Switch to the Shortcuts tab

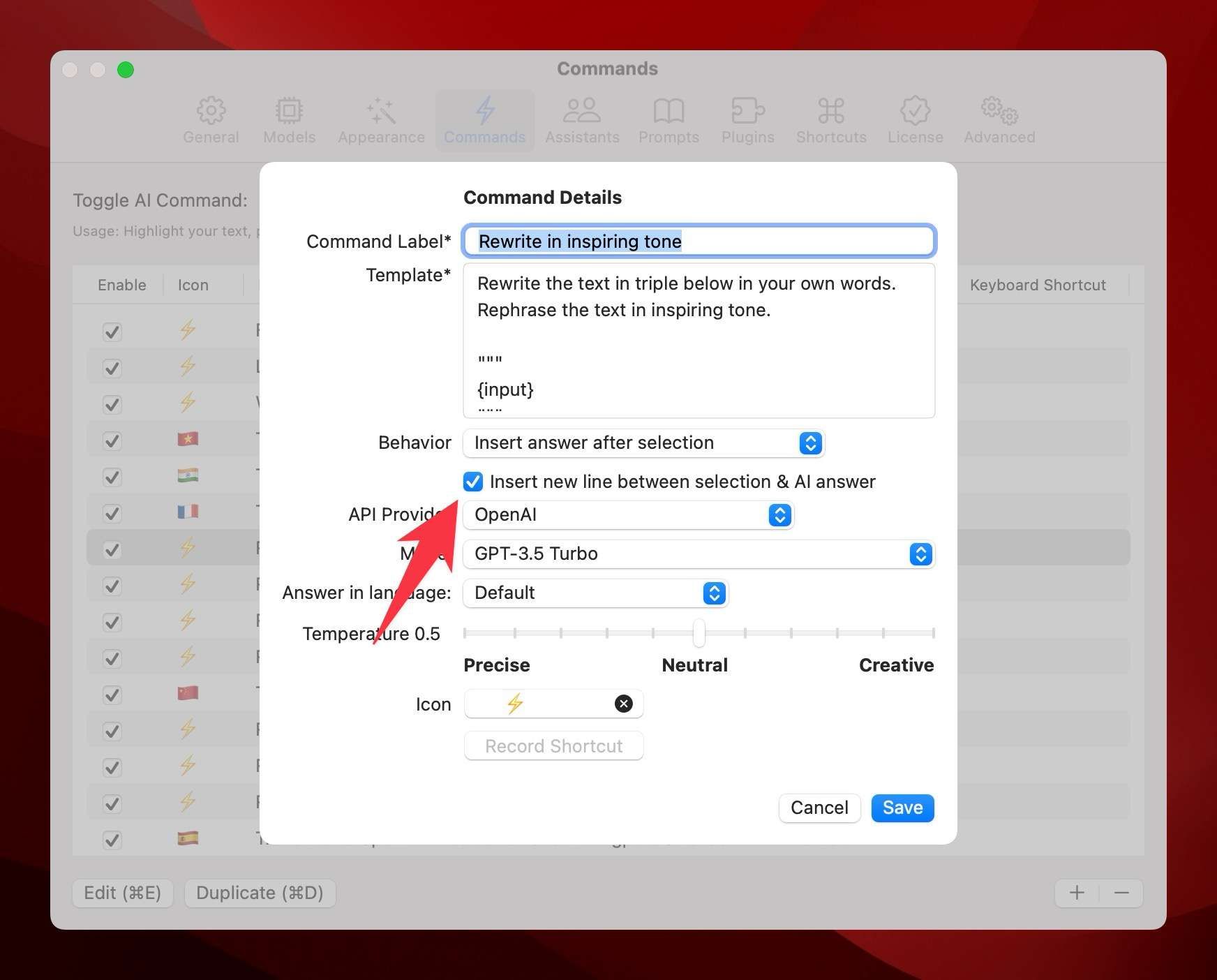831,120
